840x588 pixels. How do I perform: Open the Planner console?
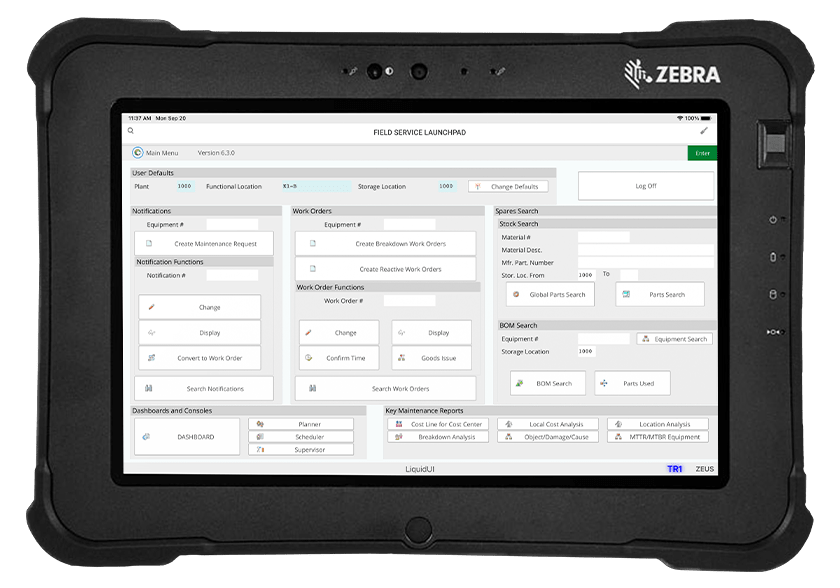click(301, 424)
